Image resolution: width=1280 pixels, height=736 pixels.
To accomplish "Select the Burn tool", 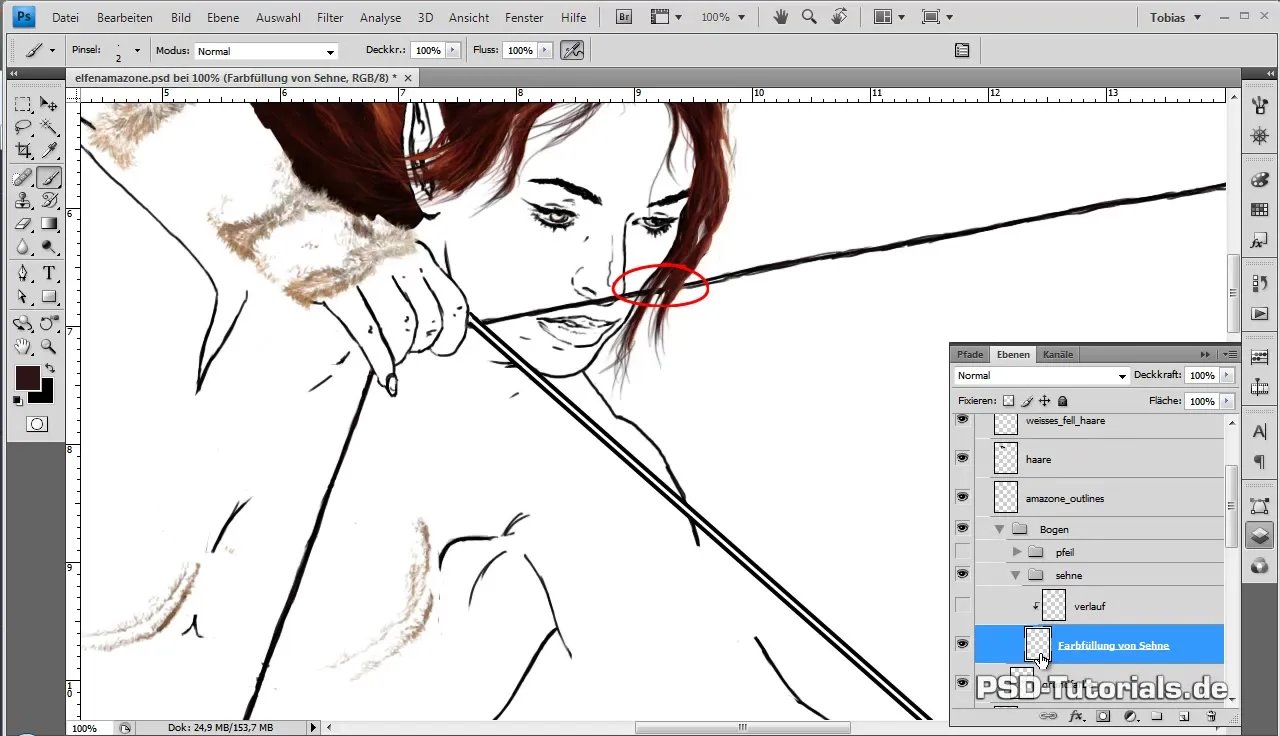I will (48, 247).
